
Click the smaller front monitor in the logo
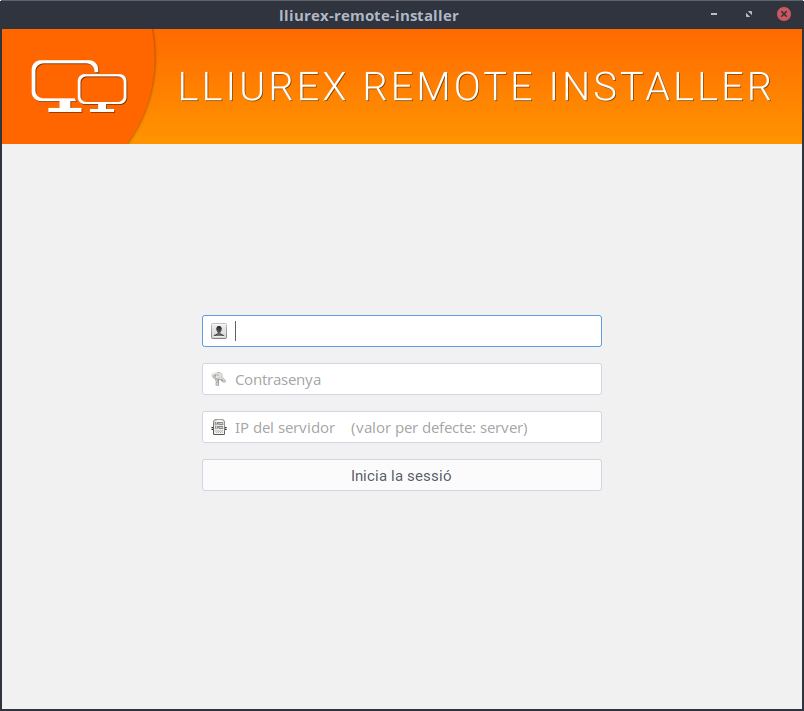[x=103, y=92]
